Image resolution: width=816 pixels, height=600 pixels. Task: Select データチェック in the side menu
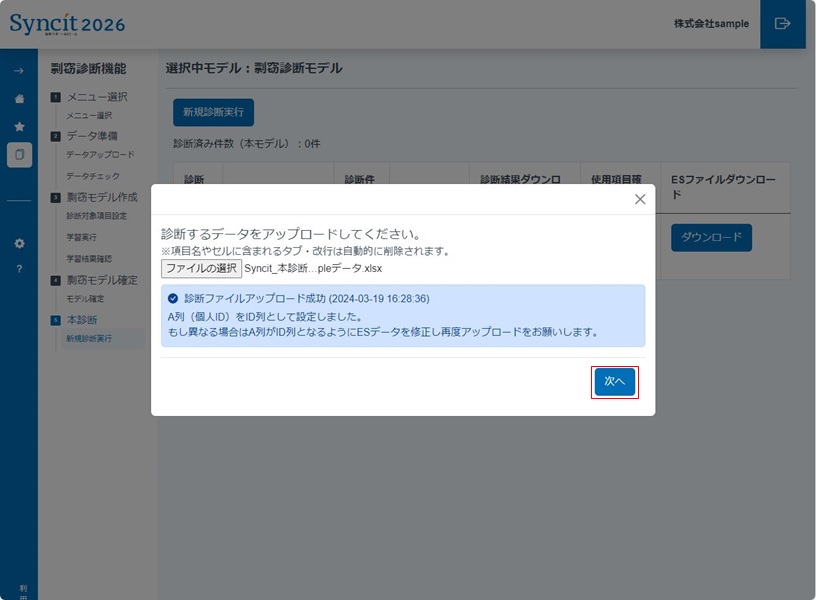tap(93, 176)
